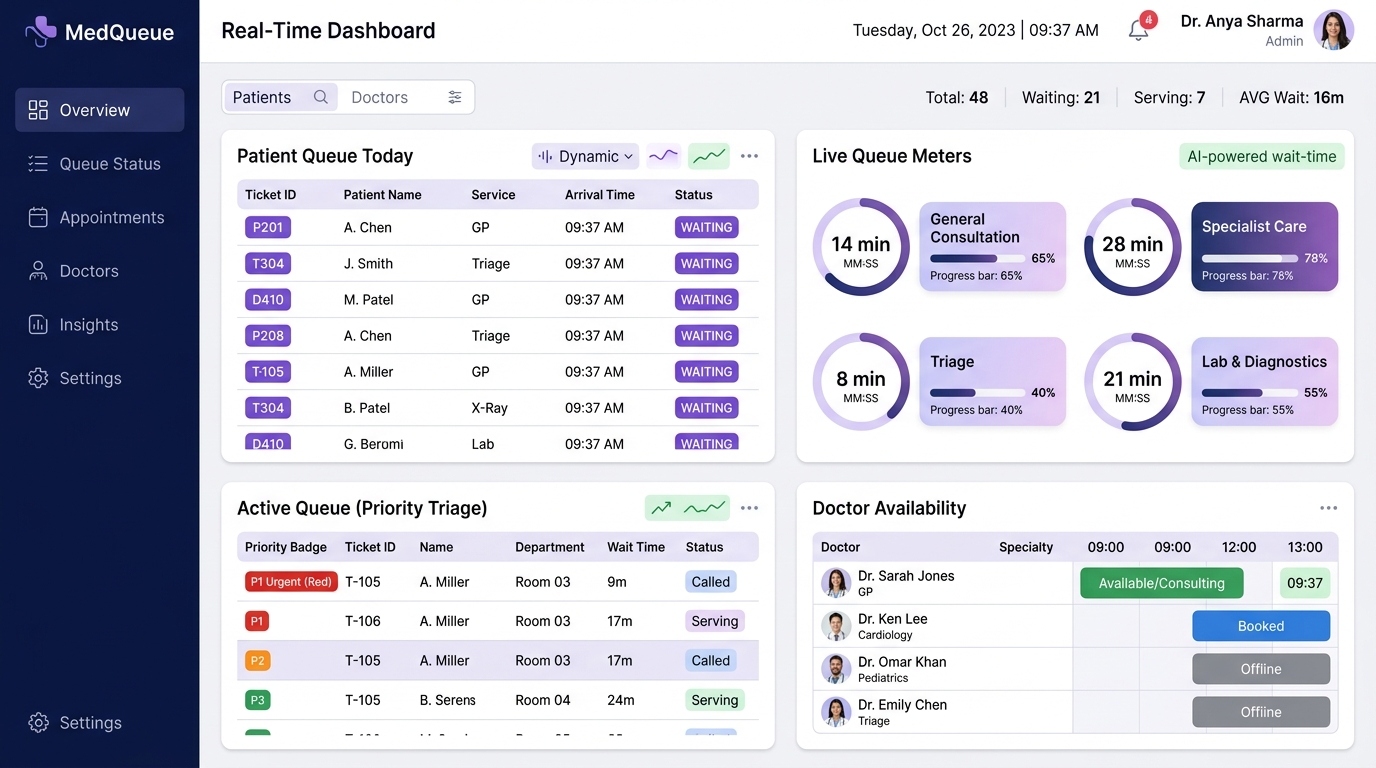Switch to the Doctors tab
The image size is (1376, 768).
tap(380, 97)
